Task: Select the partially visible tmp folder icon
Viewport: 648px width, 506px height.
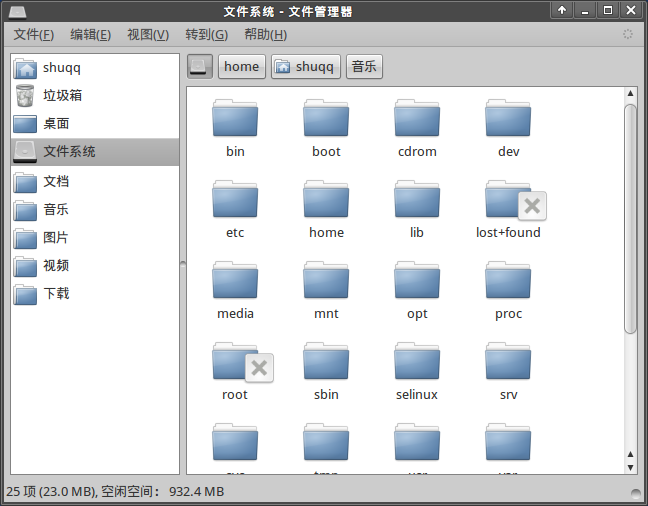Action: click(x=326, y=442)
